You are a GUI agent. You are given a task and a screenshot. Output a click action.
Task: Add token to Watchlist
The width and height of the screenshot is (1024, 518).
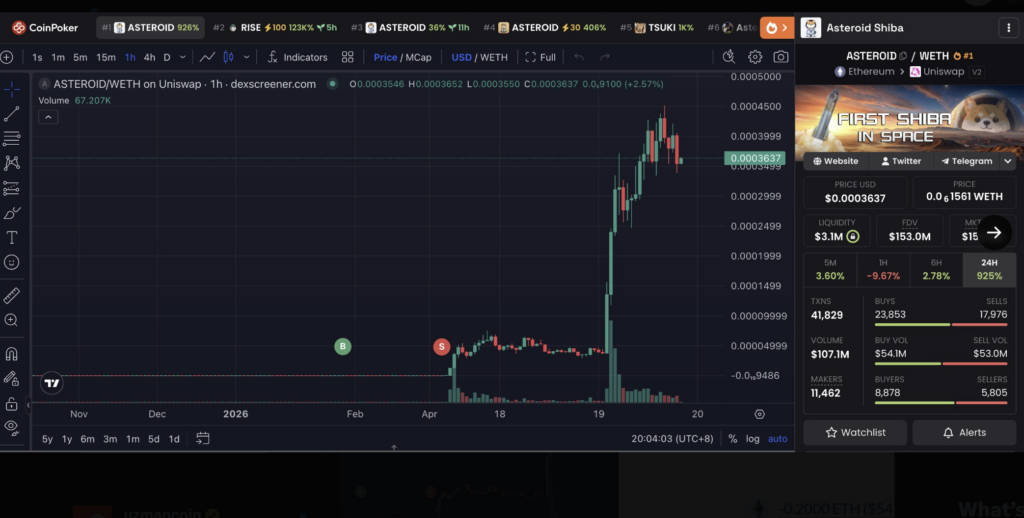point(855,433)
